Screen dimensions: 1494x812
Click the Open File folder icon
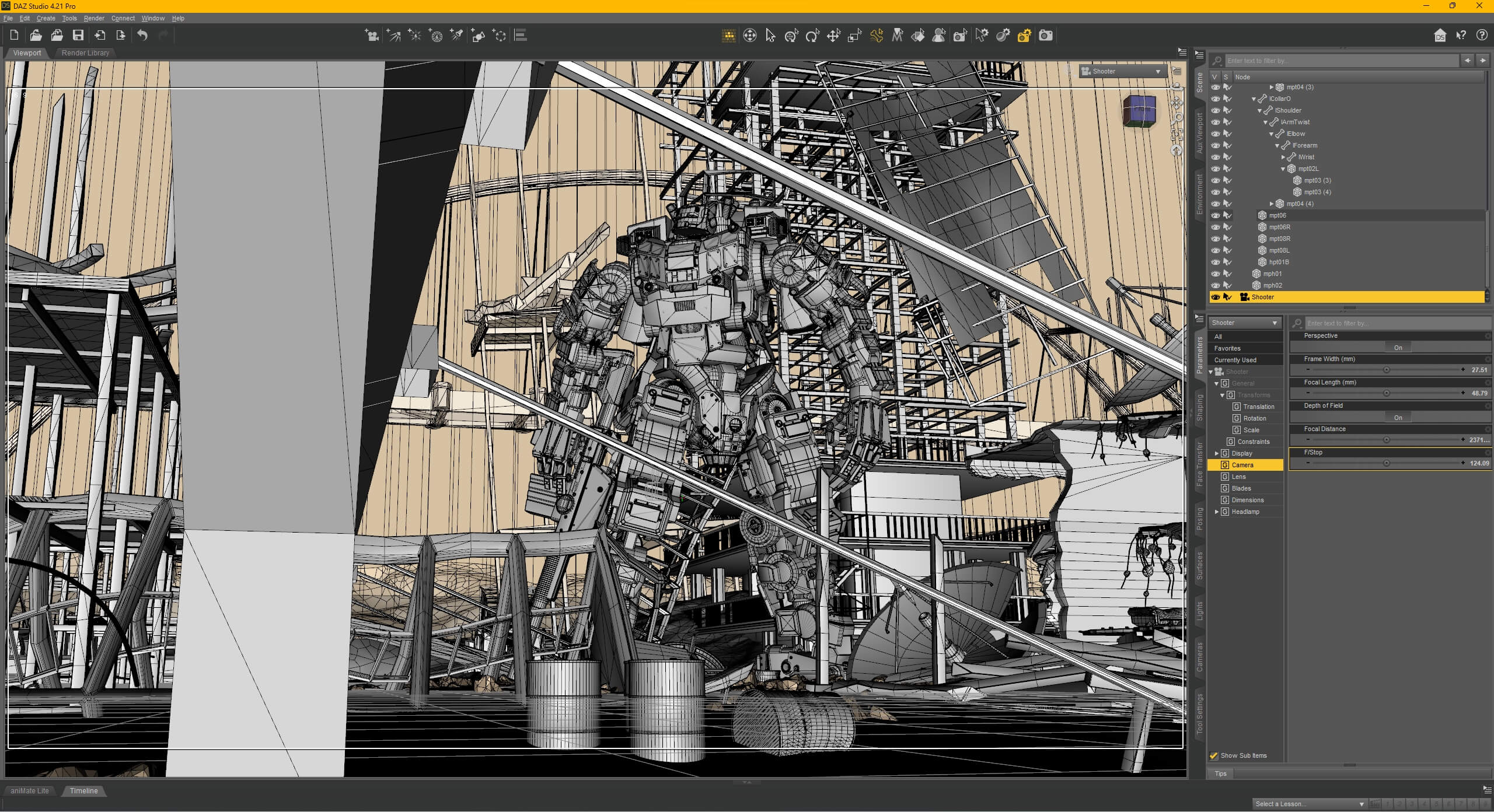[x=36, y=36]
